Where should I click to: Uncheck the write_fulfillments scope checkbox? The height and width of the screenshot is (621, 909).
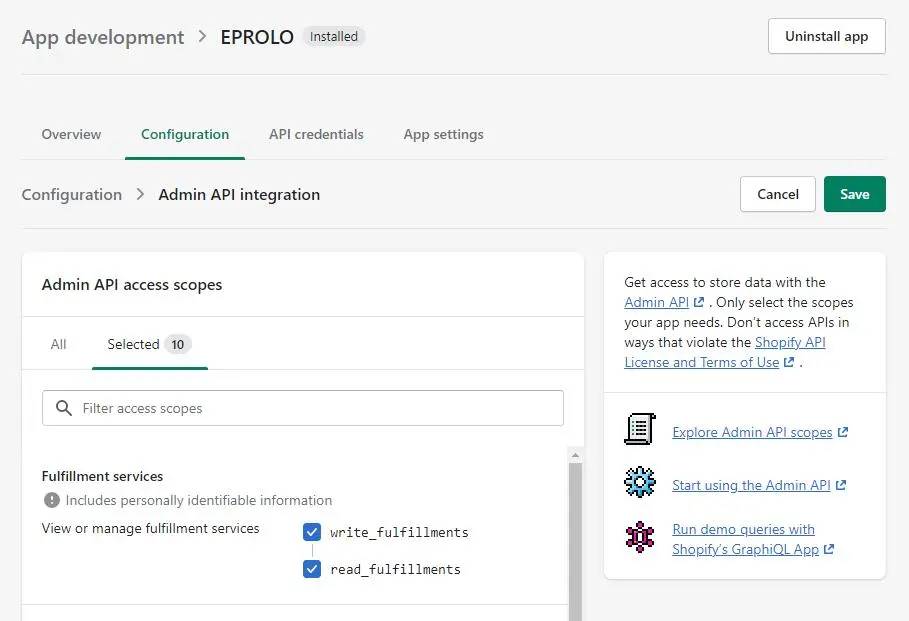coord(312,532)
